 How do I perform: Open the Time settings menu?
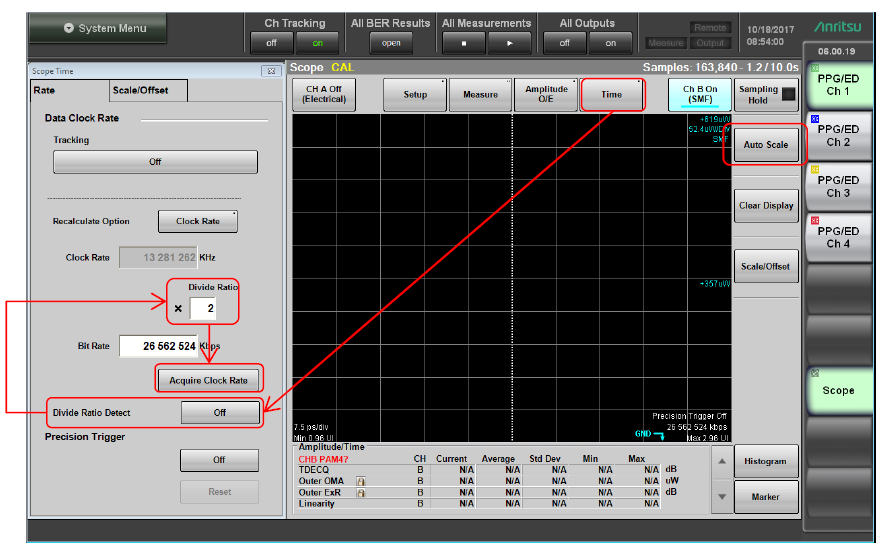tap(611, 94)
